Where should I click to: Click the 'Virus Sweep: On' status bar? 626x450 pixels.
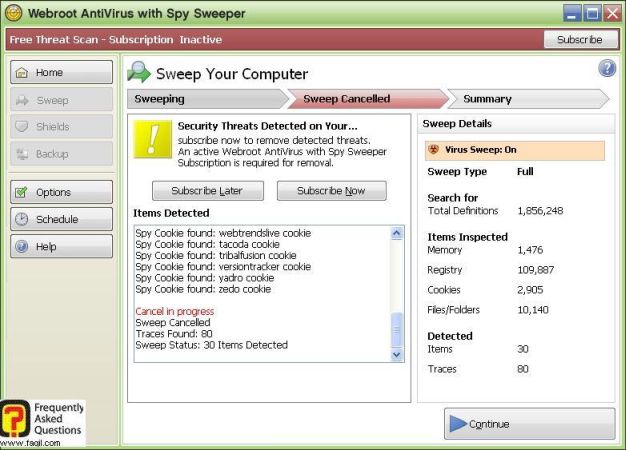(515, 150)
